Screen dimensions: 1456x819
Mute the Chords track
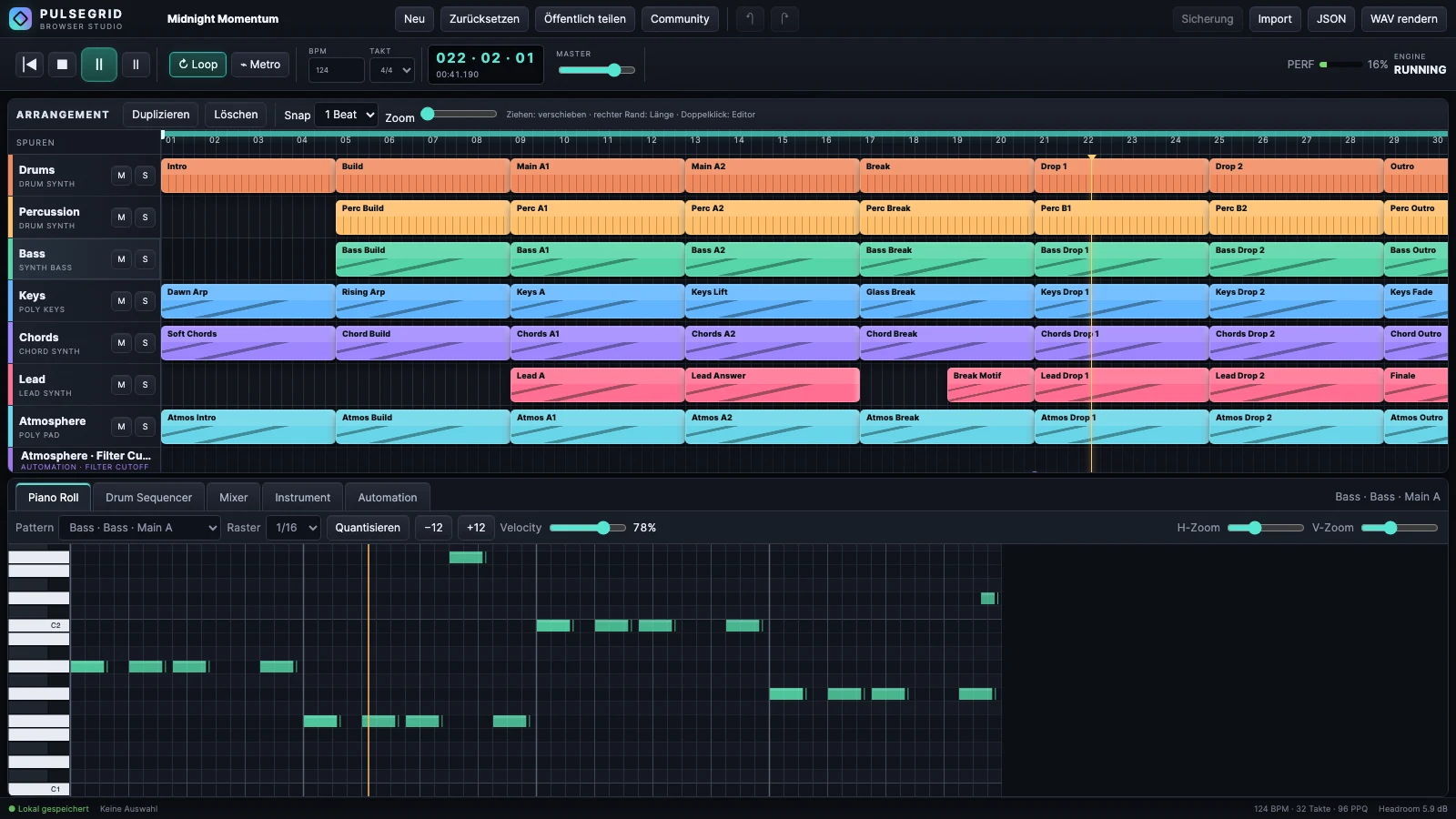coord(121,343)
